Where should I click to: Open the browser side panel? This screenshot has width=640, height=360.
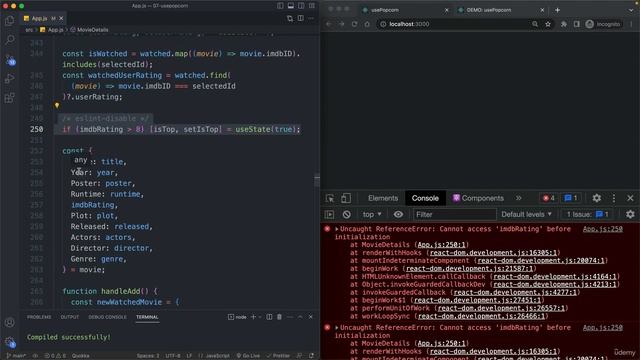click(576, 24)
